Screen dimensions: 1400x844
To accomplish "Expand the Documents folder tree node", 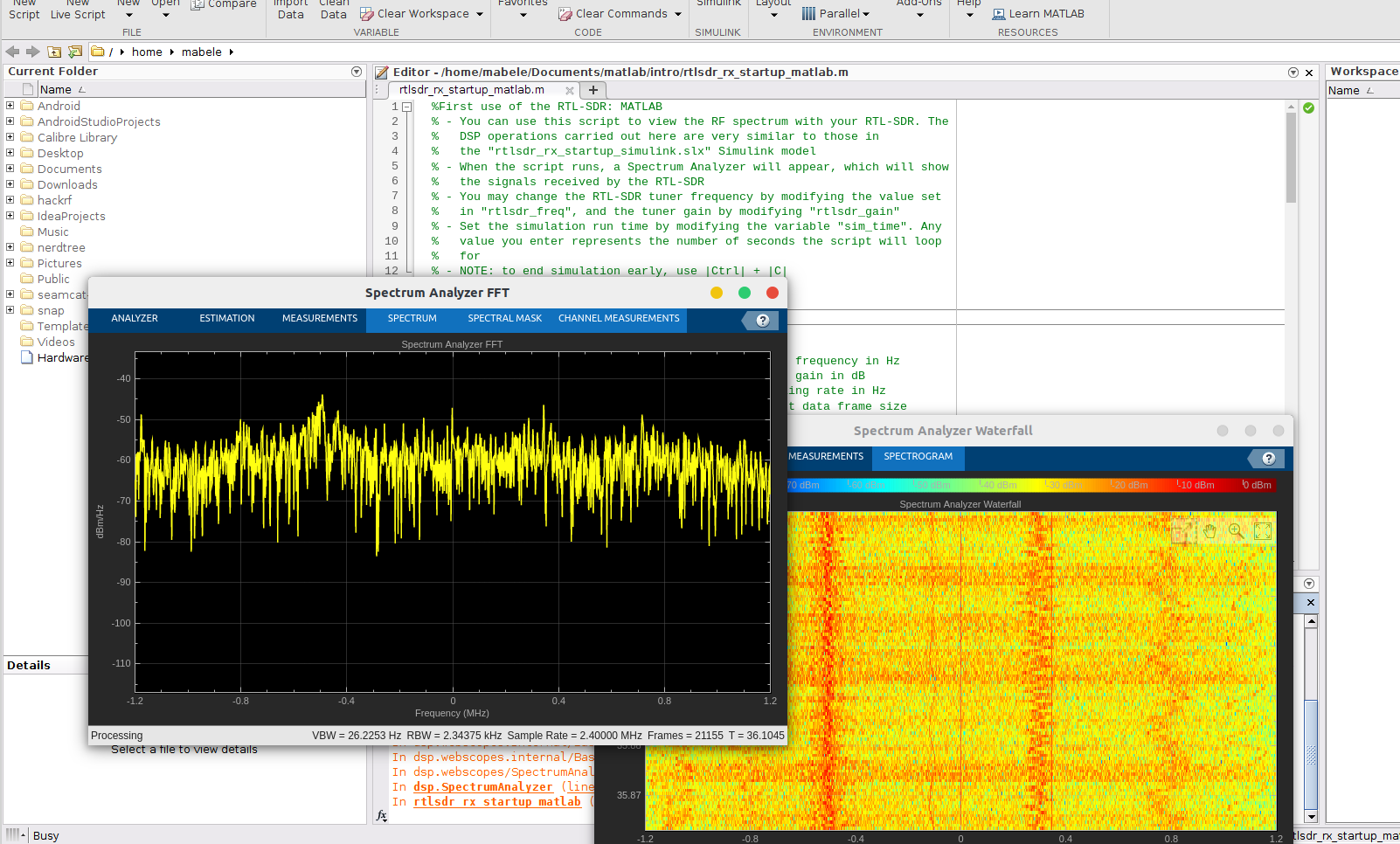I will [10, 169].
